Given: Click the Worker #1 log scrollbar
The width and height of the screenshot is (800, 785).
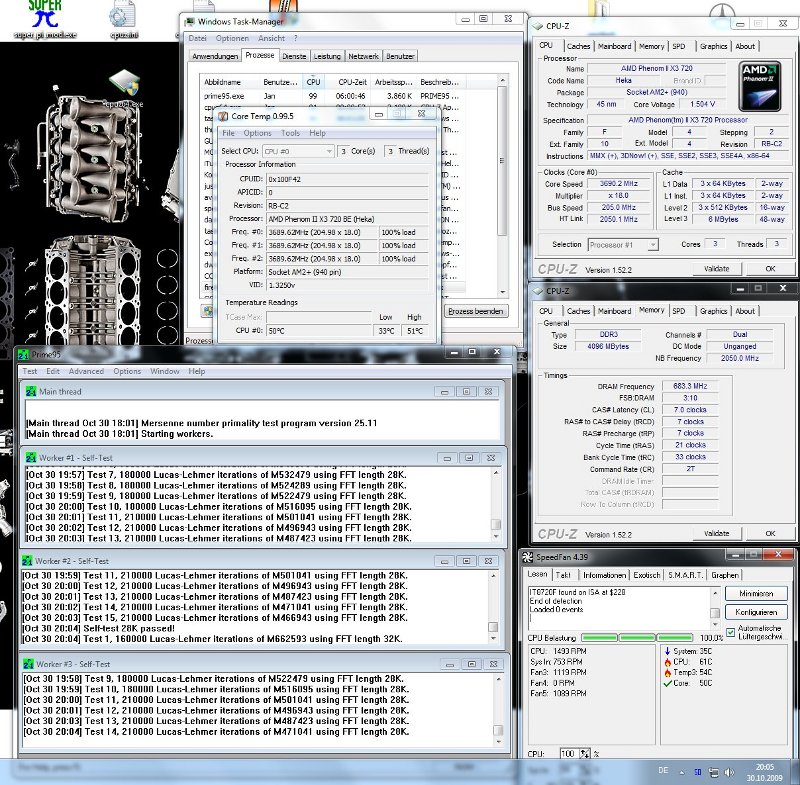Looking at the screenshot, I should click(496, 505).
